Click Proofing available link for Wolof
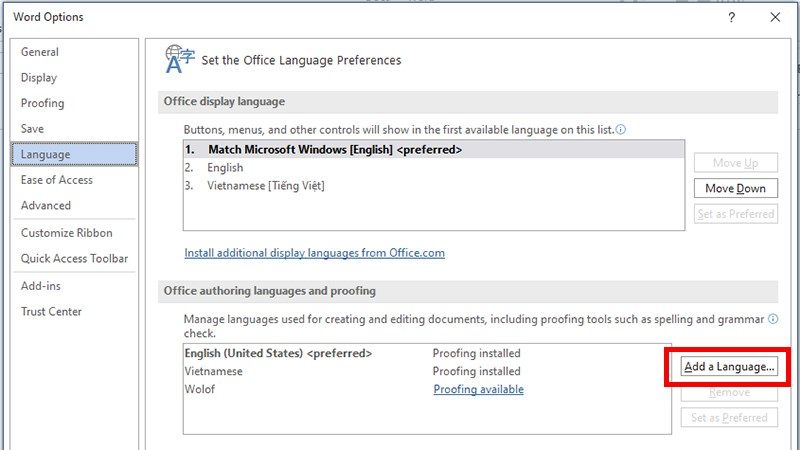Viewport: 800px width, 450px height. tap(479, 389)
